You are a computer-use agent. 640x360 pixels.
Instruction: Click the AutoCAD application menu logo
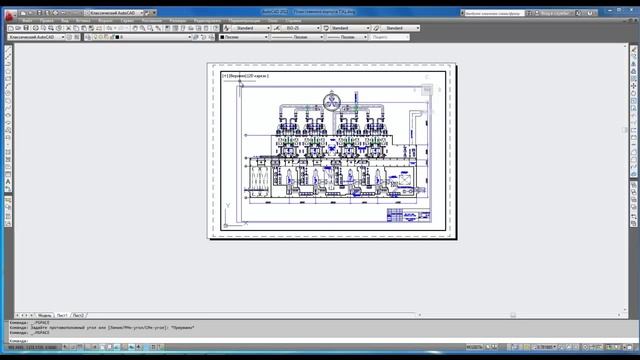coord(10,16)
